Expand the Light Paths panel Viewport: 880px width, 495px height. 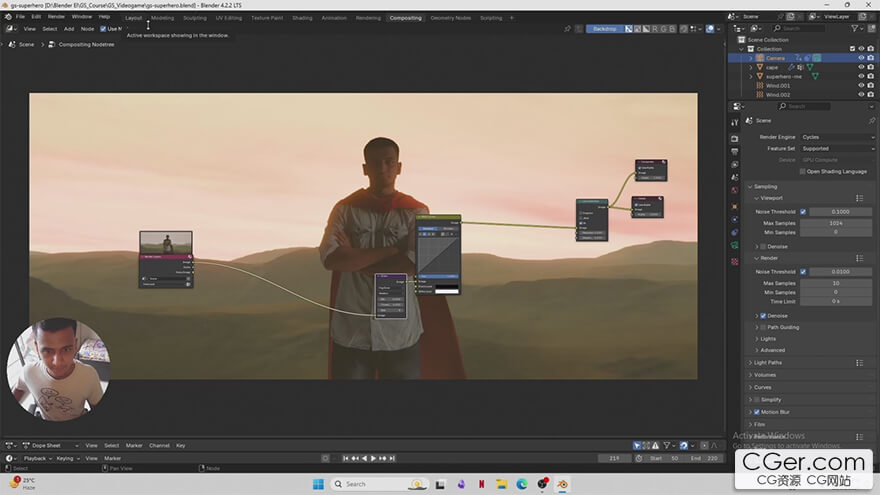[750, 363]
